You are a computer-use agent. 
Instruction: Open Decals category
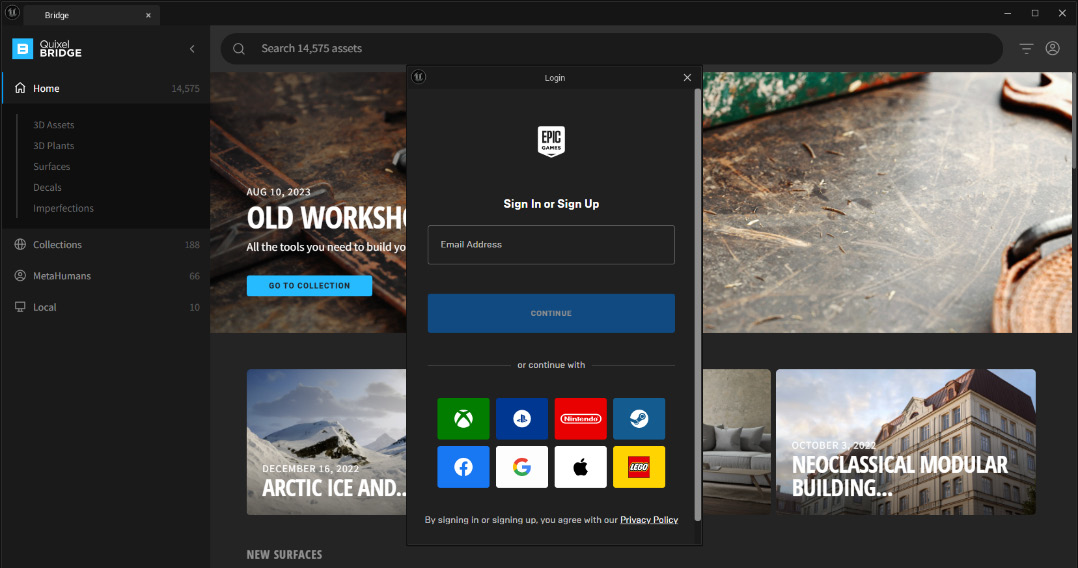coord(47,187)
